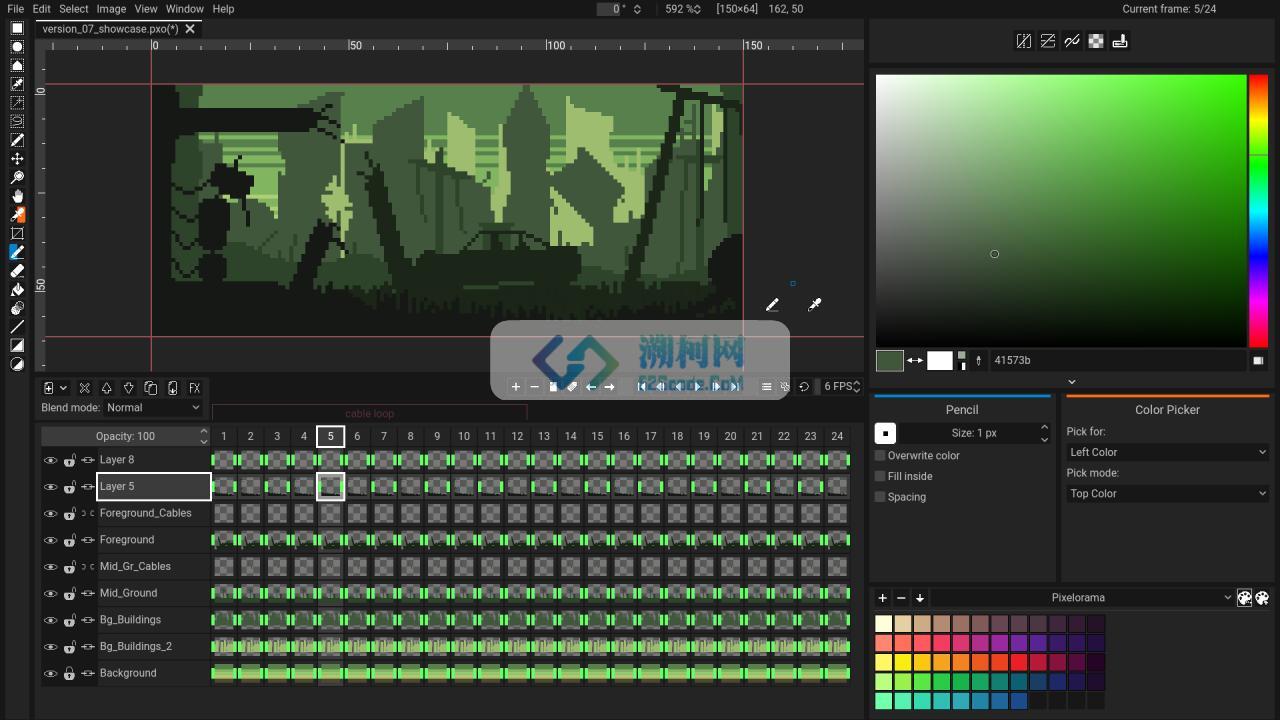Open the Pick for Left Color dropdown

click(1167, 452)
